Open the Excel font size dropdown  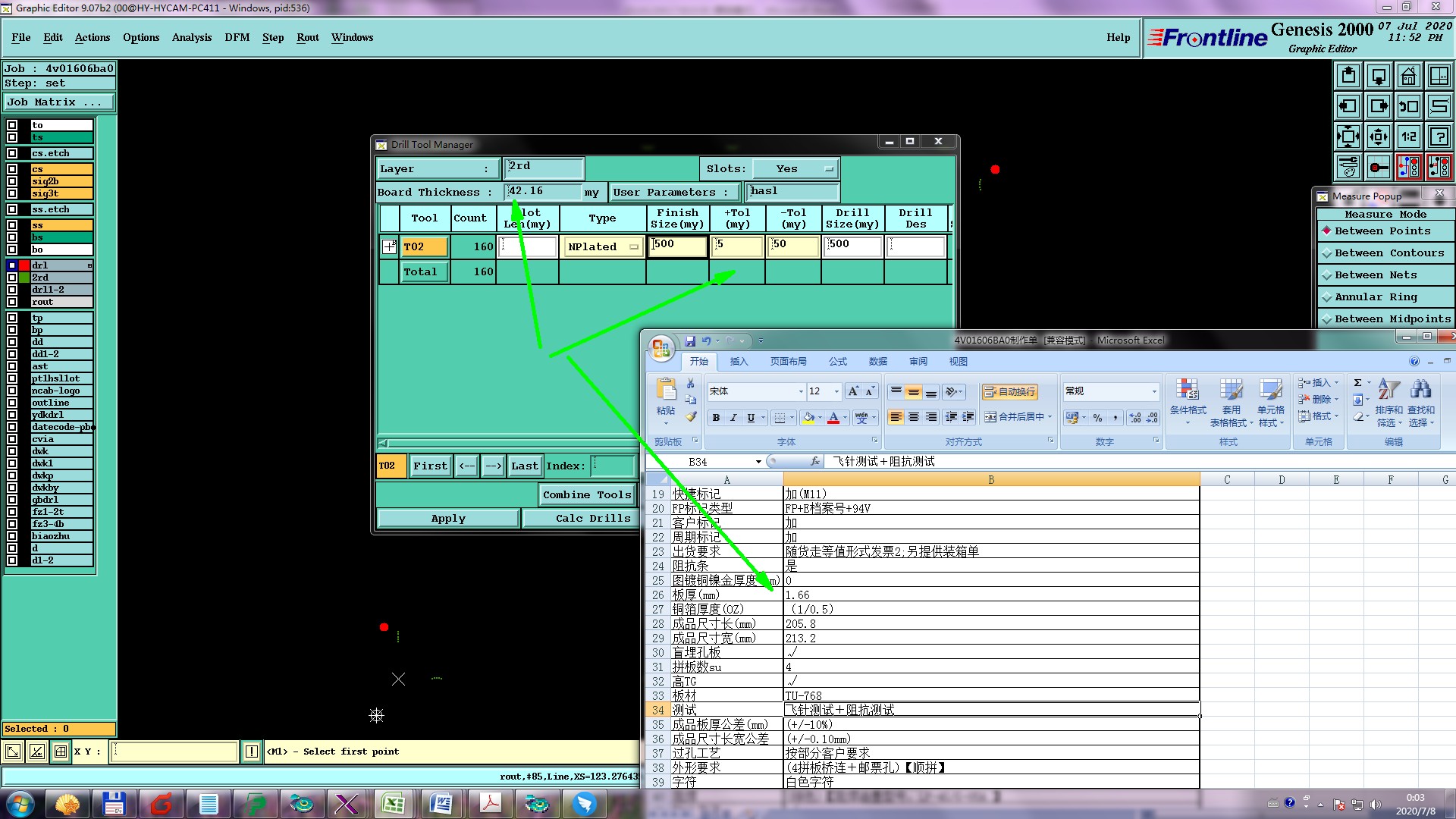click(x=836, y=391)
